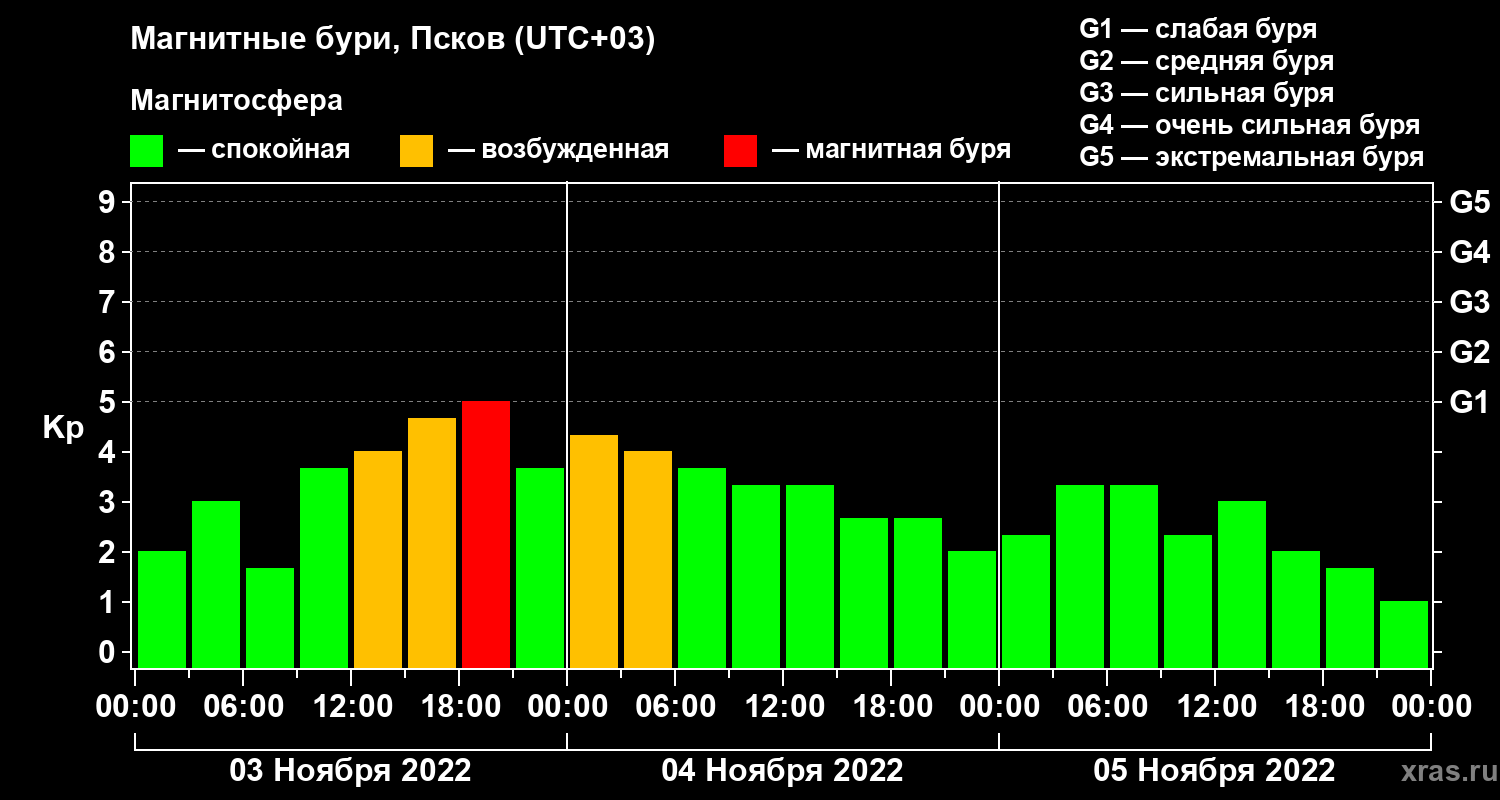Click the 'Магнитосфера' heading
Screen dimensions: 1500x800
click(x=236, y=102)
